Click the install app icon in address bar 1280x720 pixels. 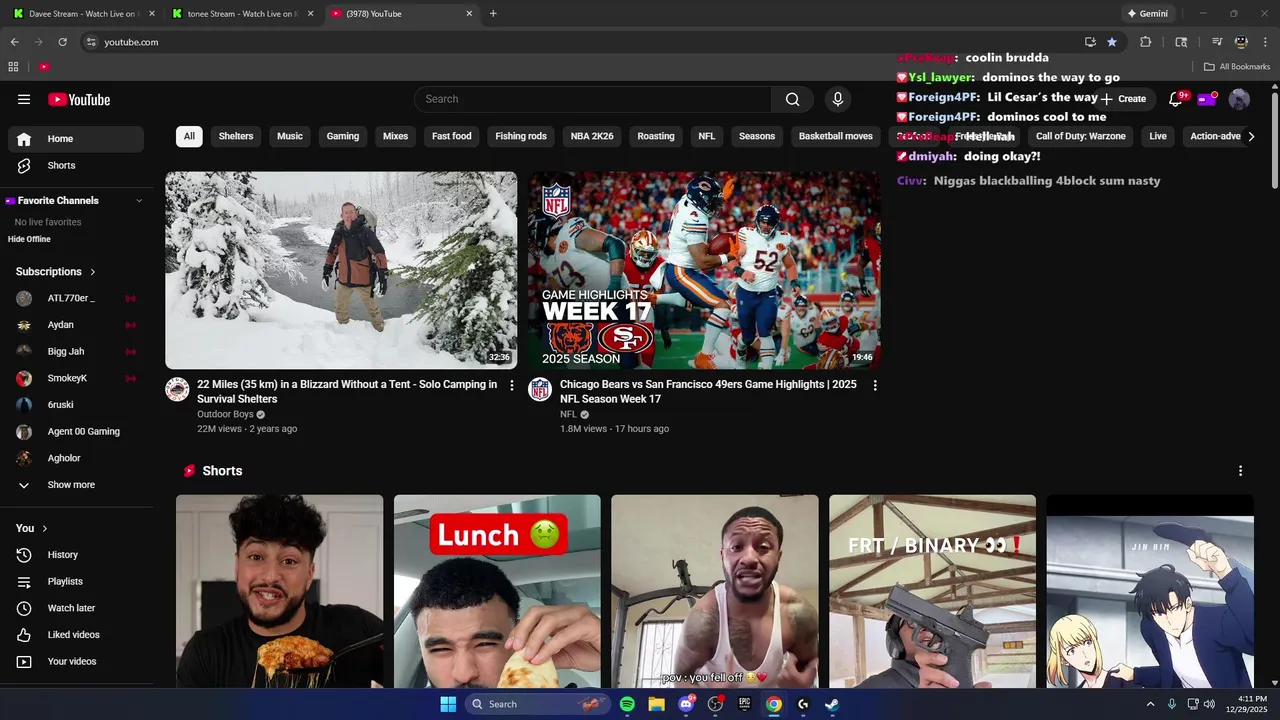pos(1090,42)
